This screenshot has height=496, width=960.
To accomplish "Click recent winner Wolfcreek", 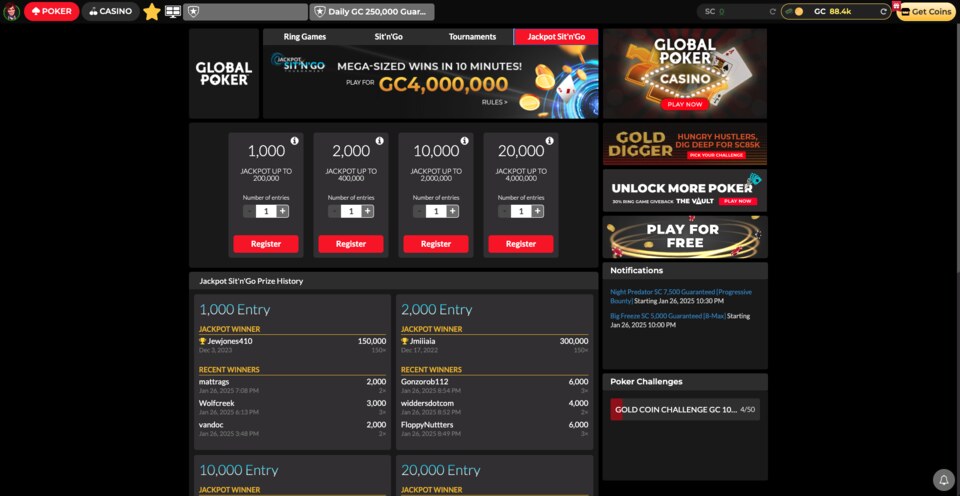I will (217, 403).
